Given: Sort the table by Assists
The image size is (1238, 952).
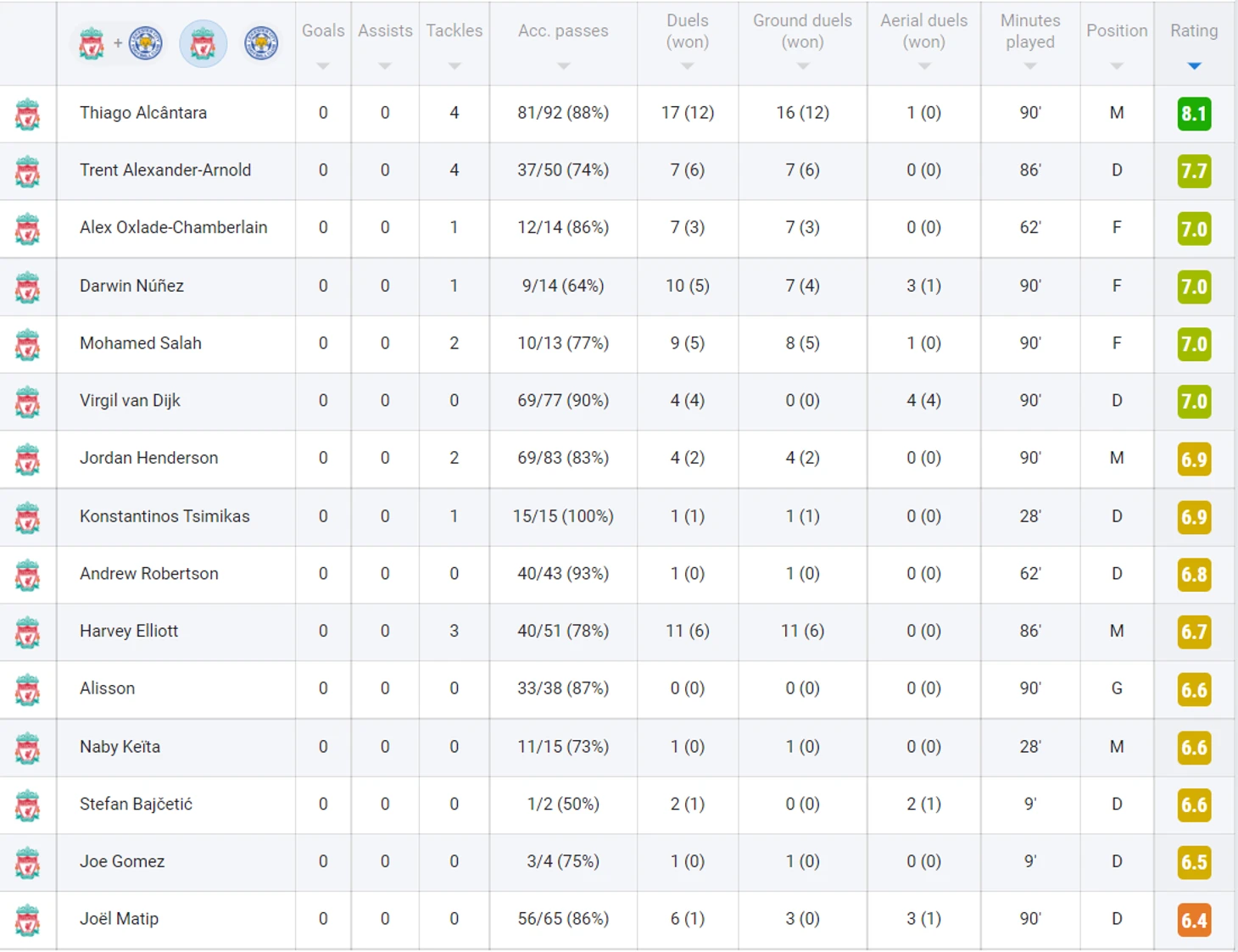Looking at the screenshot, I should (385, 42).
